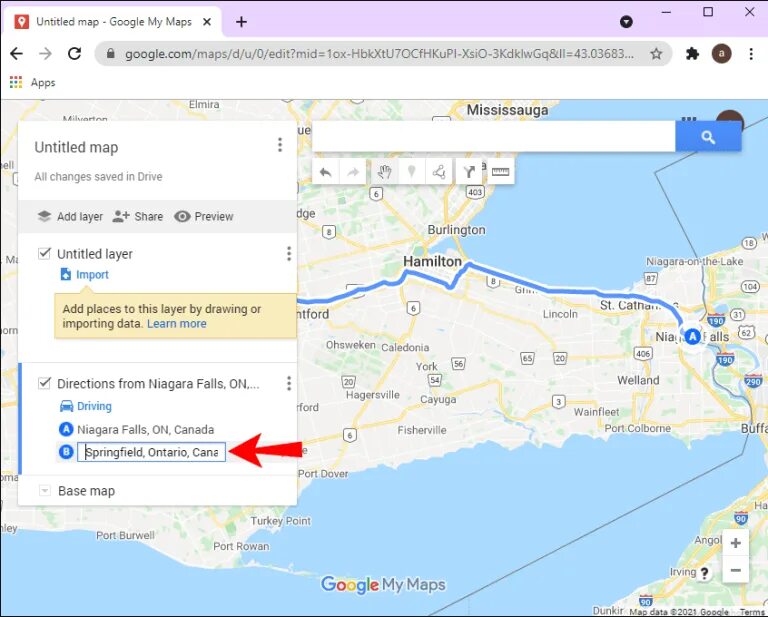Click the Add layer button text
This screenshot has height=617, width=768.
click(80, 216)
